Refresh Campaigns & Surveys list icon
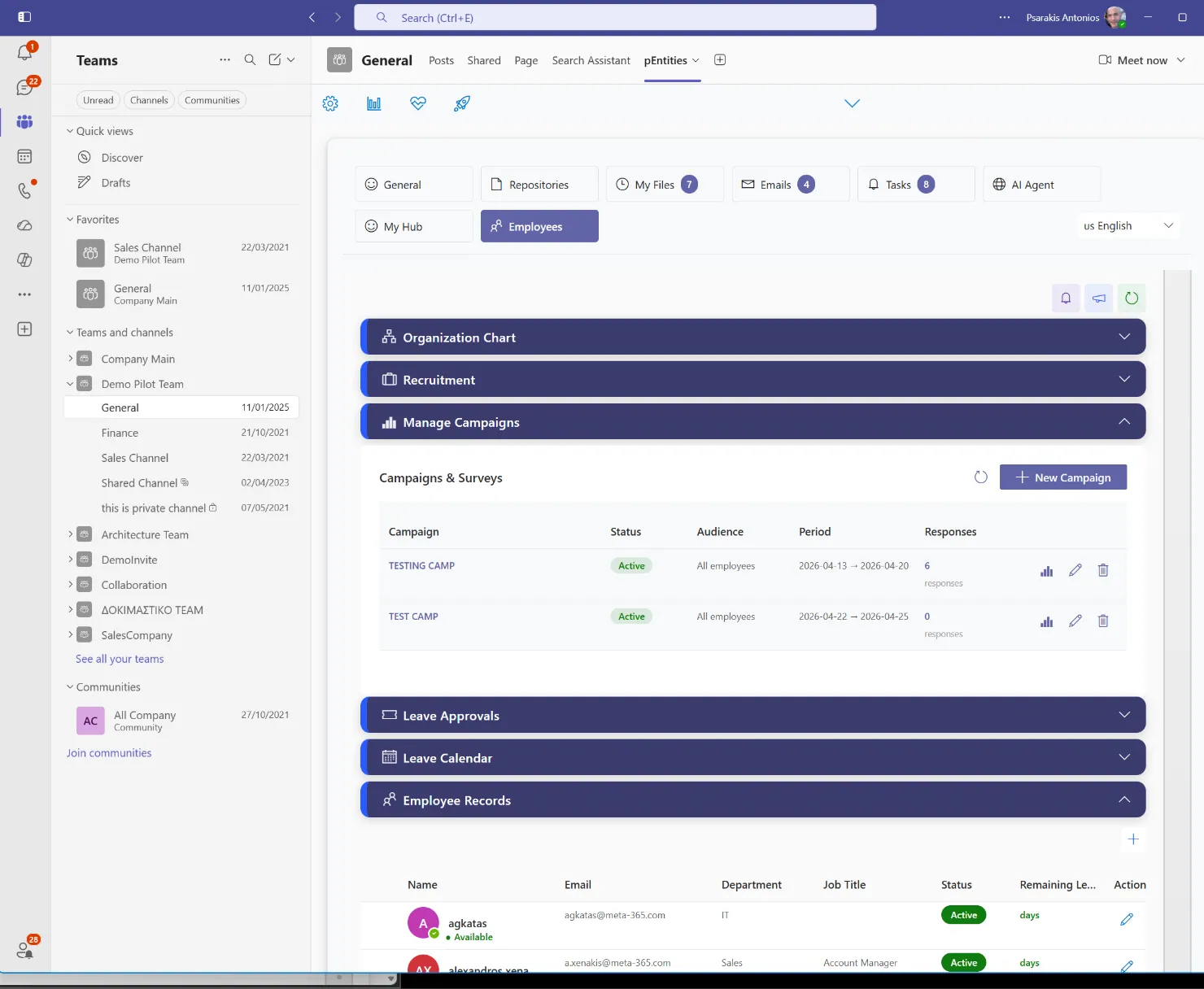The width and height of the screenshot is (1204, 989). 981,477
